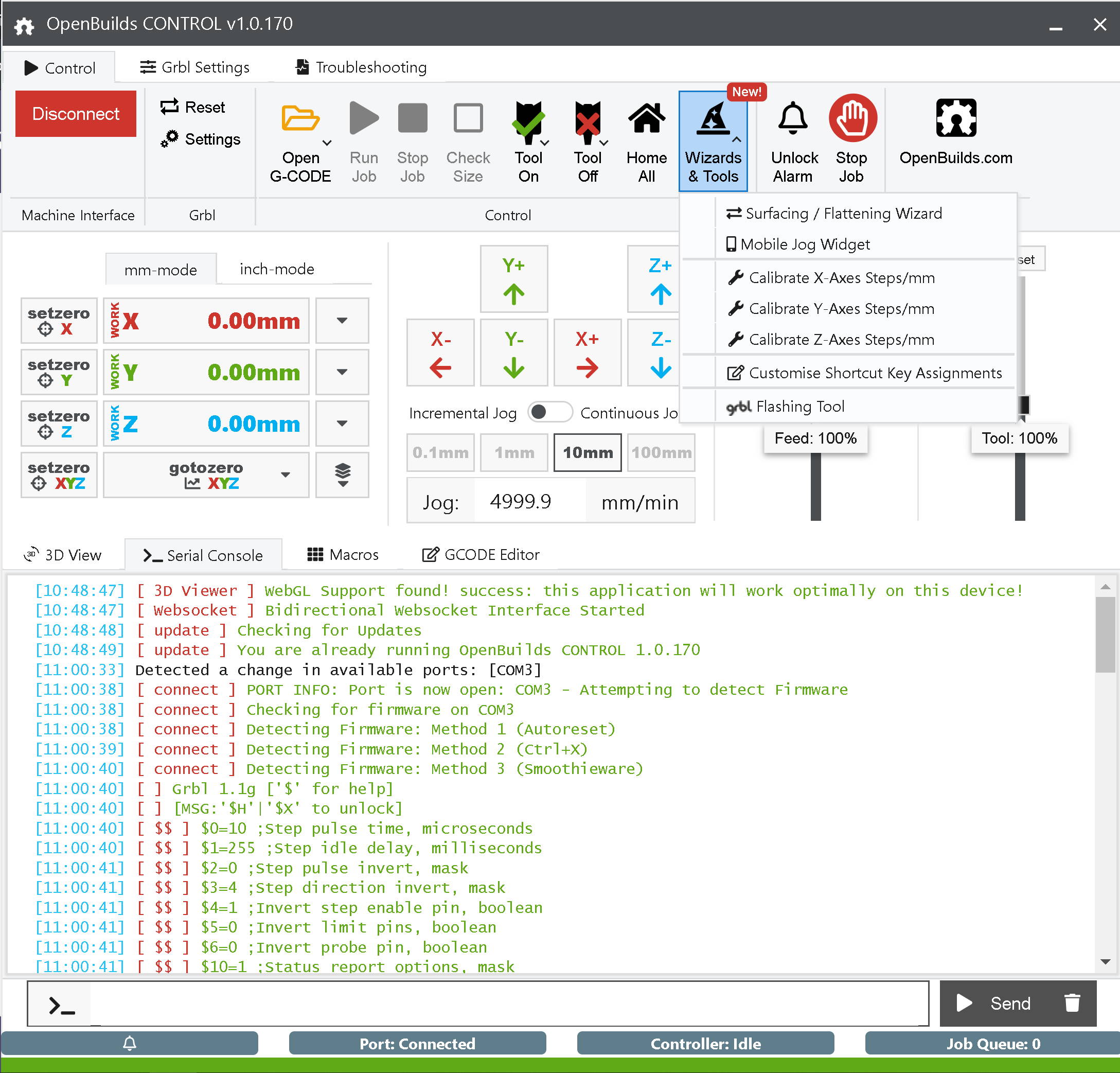1120x1073 pixels.
Task: Choose Calibrate X-Axes Steps/mm
Action: (x=848, y=278)
